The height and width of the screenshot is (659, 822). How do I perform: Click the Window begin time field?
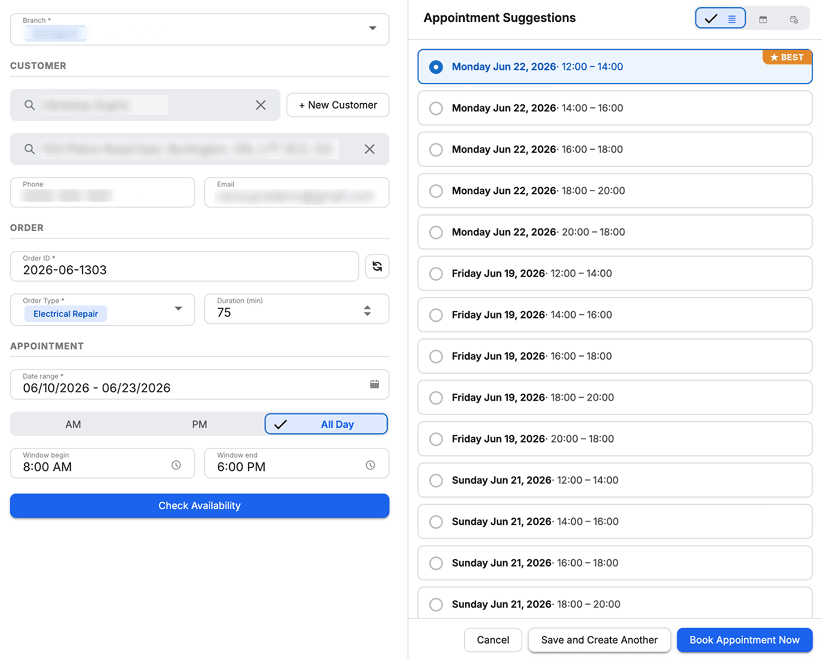coord(103,463)
